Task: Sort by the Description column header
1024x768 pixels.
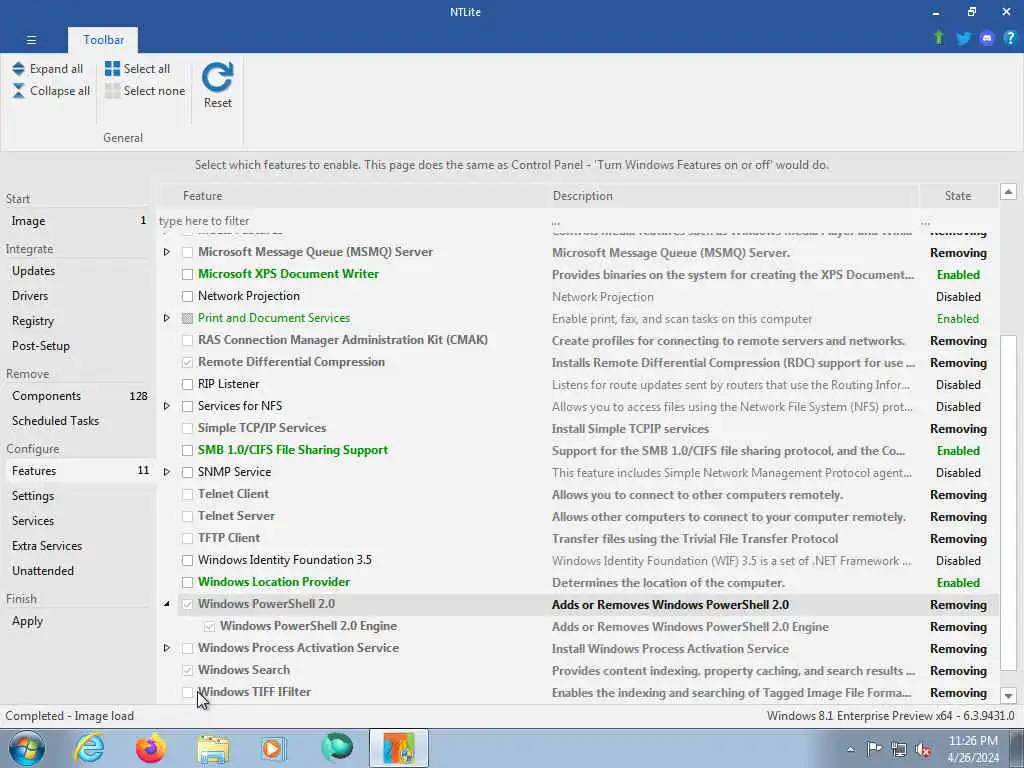Action: (733, 196)
